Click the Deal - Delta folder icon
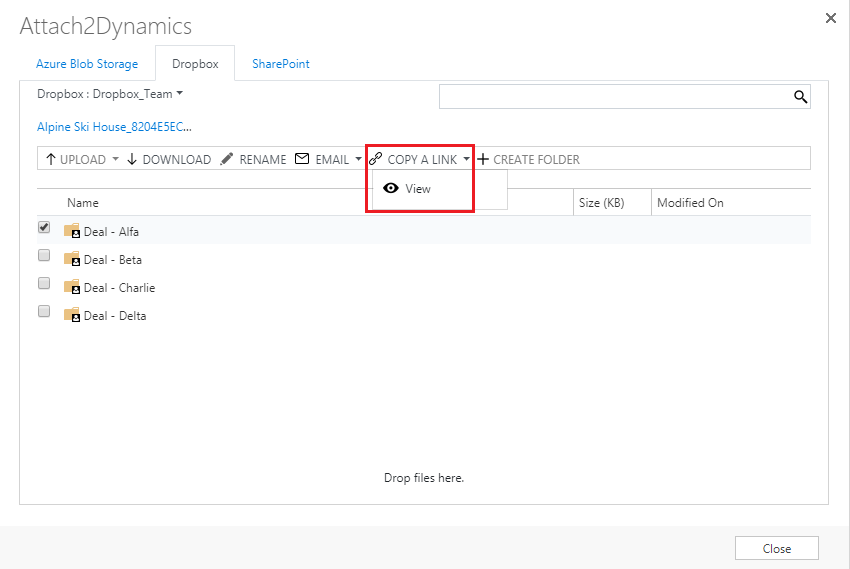Screen dimensions: 850x569 tap(72, 315)
